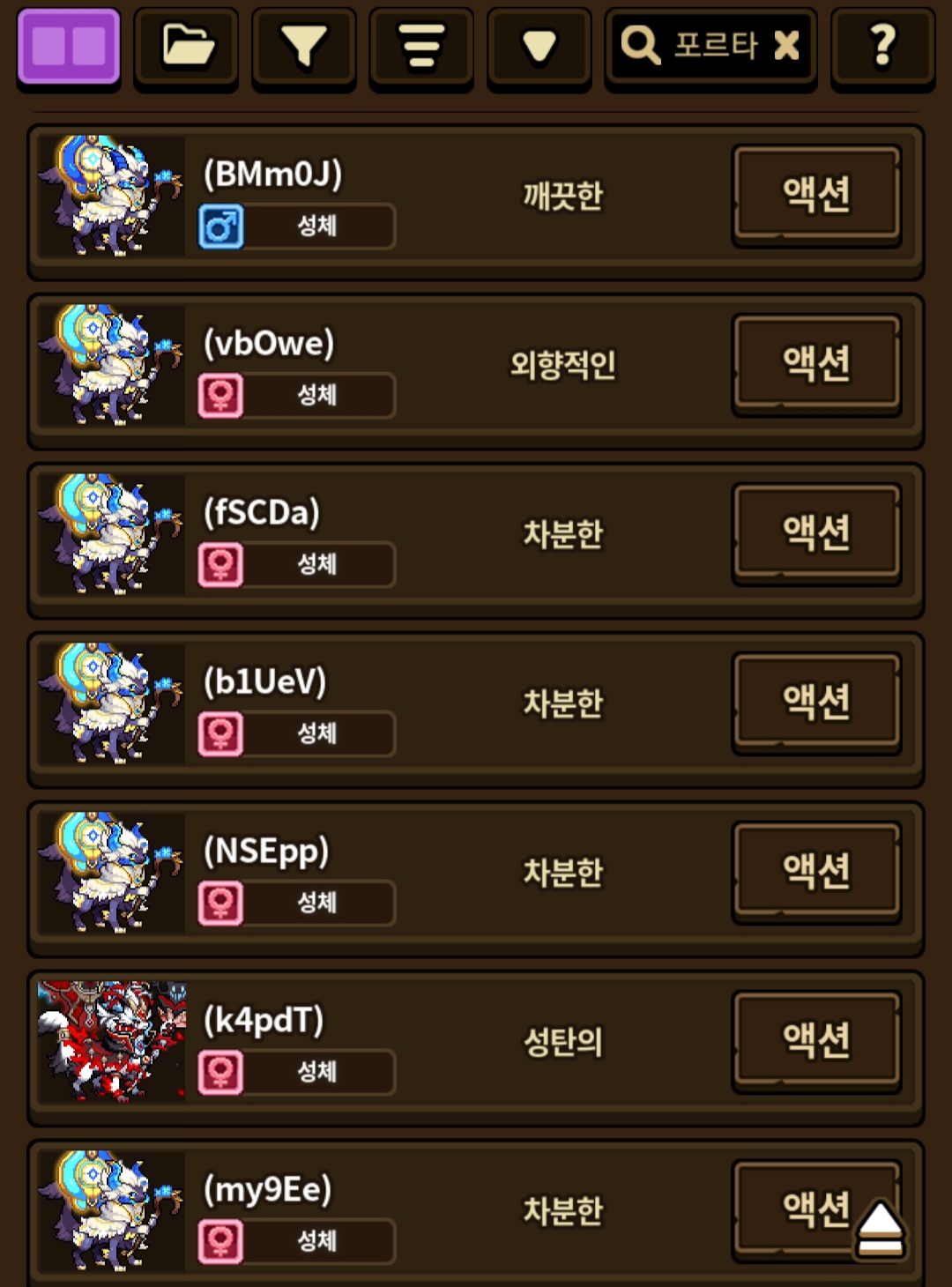This screenshot has width=952, height=1287.
Task: Toggle the purple two-panel grid view button
Action: (x=68, y=46)
